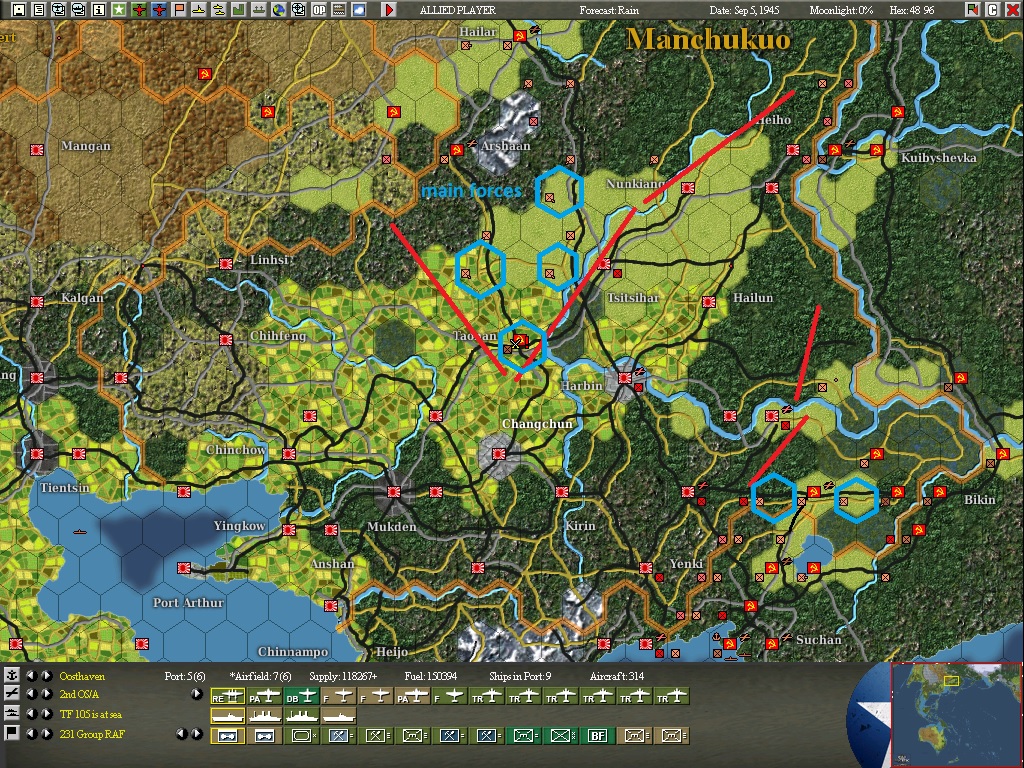Click the green factory building toolbar icon

239,9
